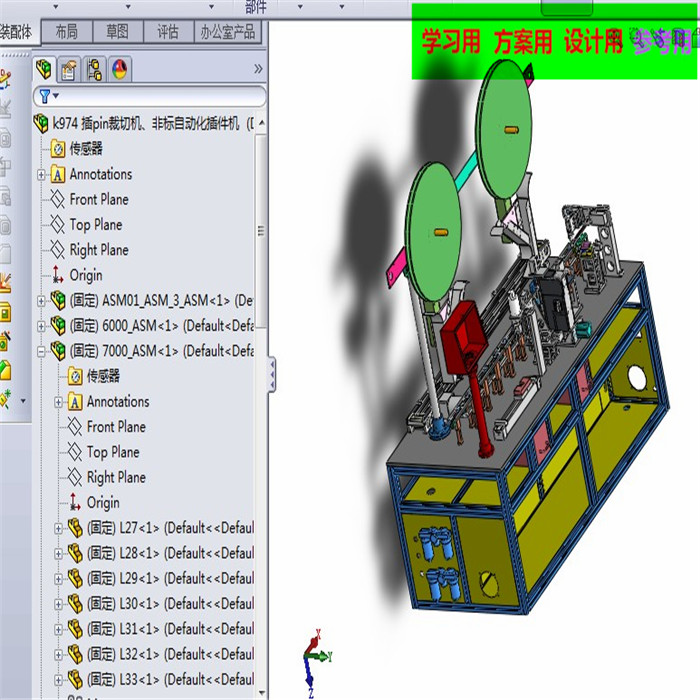Switch to the 草图 tab

click(117, 32)
